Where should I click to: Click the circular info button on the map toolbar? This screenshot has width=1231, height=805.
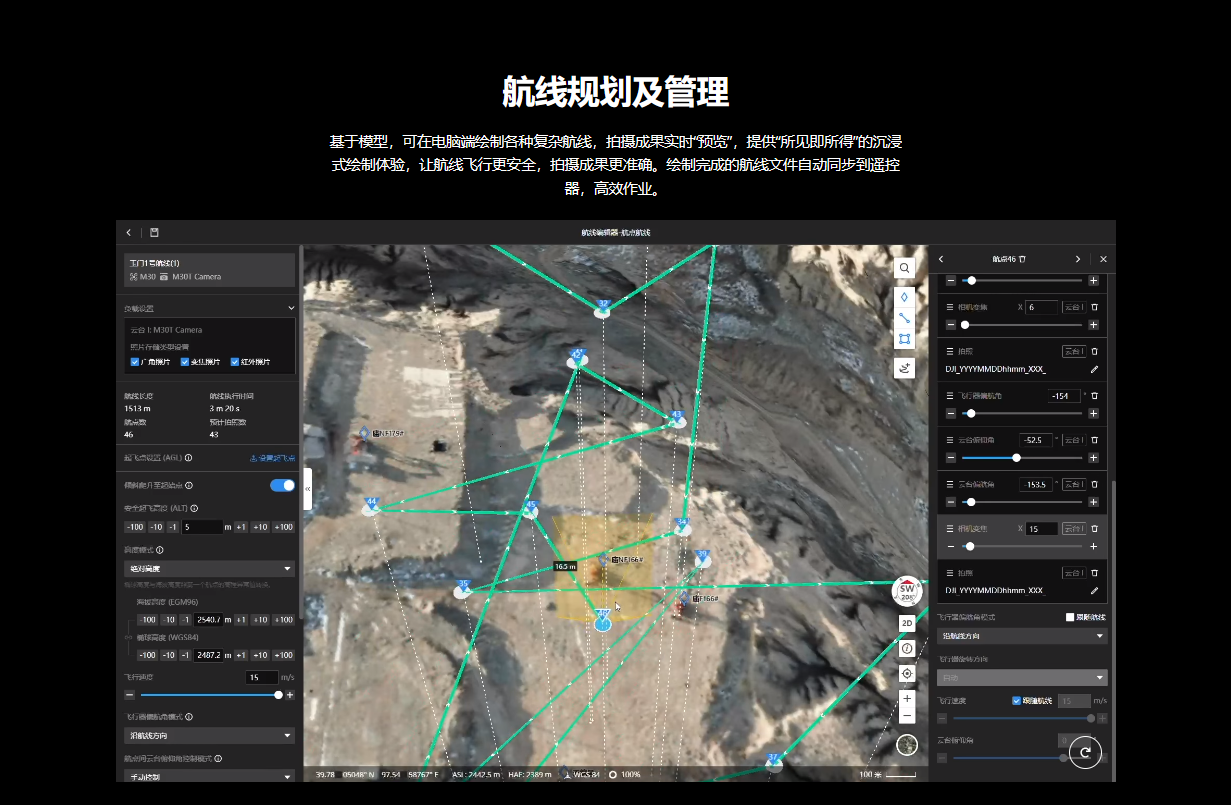pos(907,648)
